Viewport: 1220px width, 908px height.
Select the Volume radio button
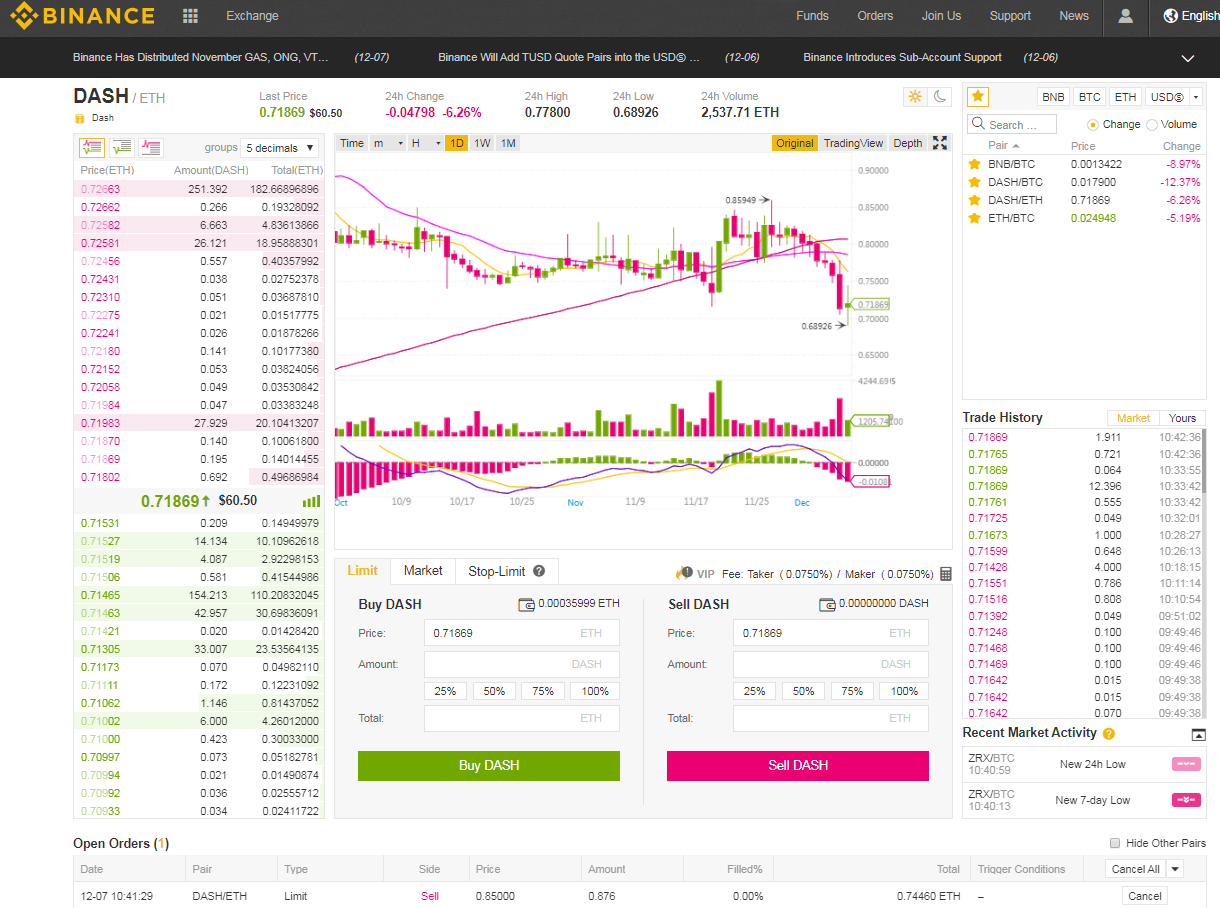(1152, 125)
